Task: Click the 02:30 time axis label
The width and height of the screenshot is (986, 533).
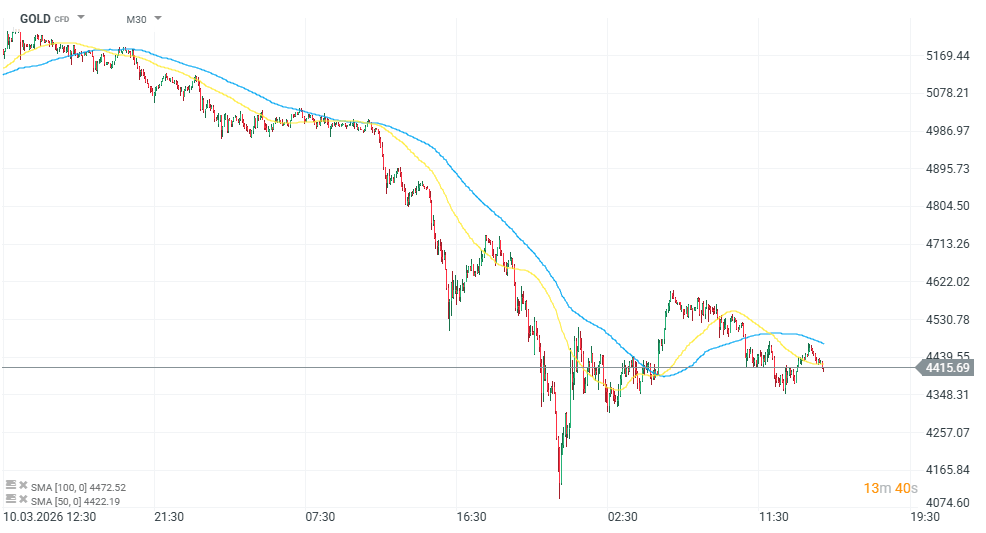Action: 622,517
